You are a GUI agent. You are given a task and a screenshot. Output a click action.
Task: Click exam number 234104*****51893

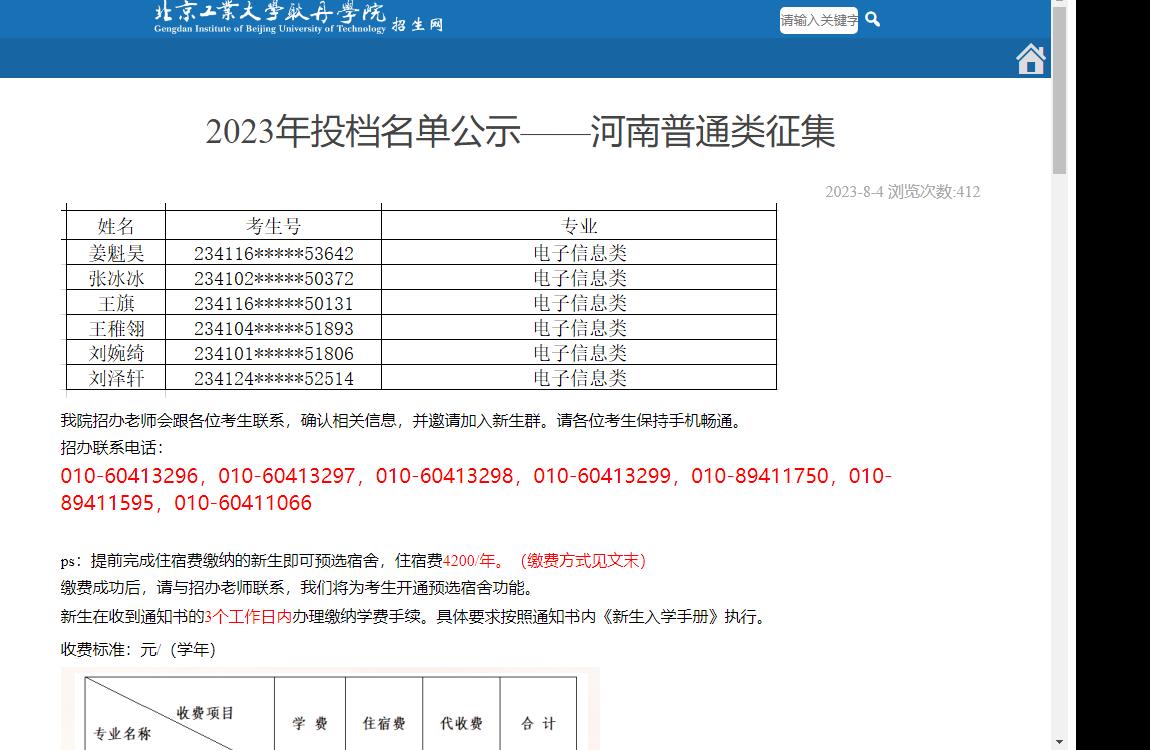(x=274, y=328)
